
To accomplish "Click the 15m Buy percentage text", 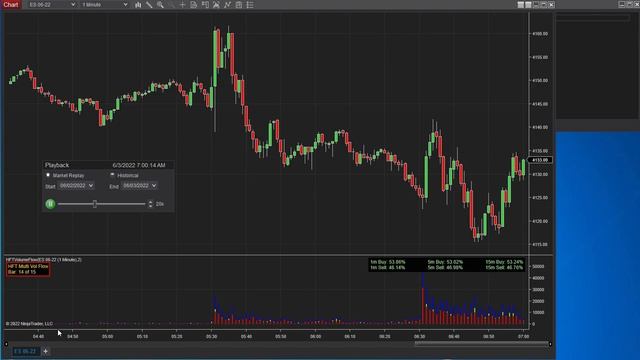I will pyautogui.click(x=504, y=262).
